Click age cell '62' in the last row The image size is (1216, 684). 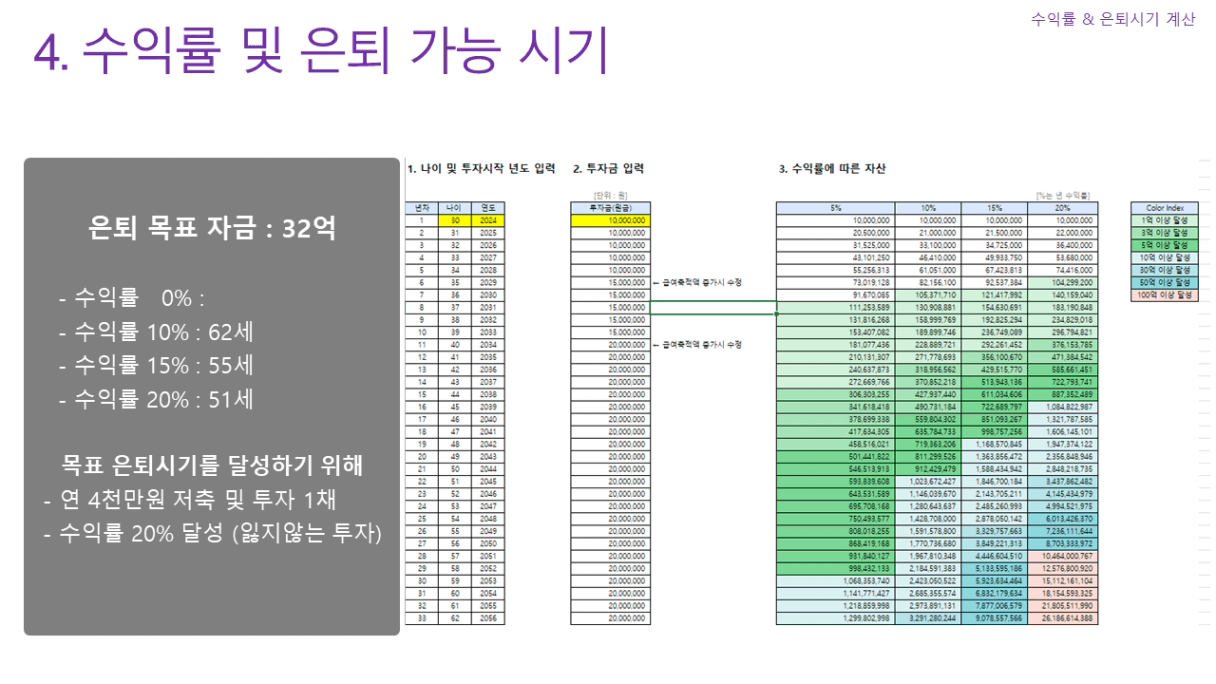pyautogui.click(x=454, y=619)
